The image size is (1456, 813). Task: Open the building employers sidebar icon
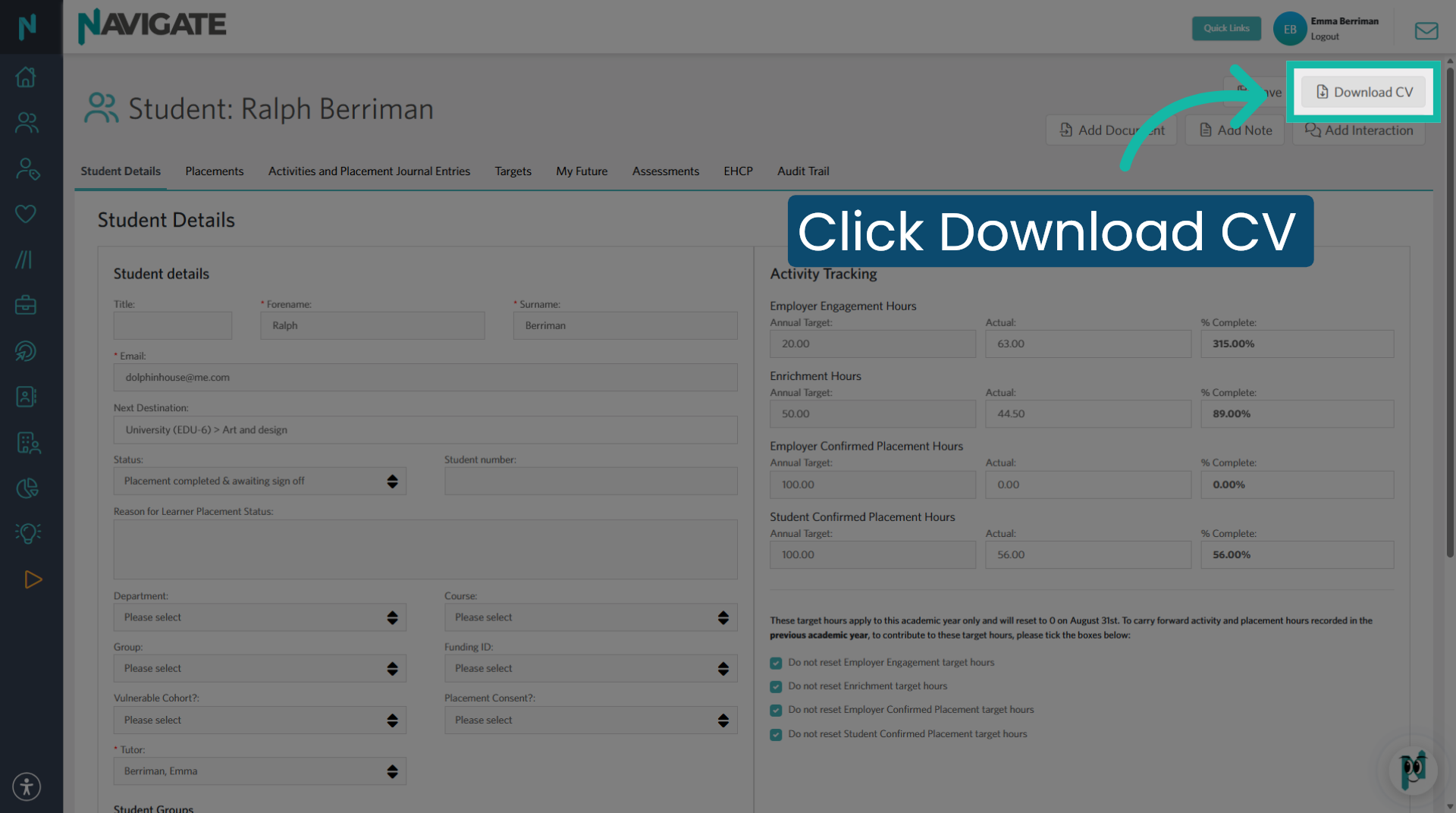pos(28,442)
